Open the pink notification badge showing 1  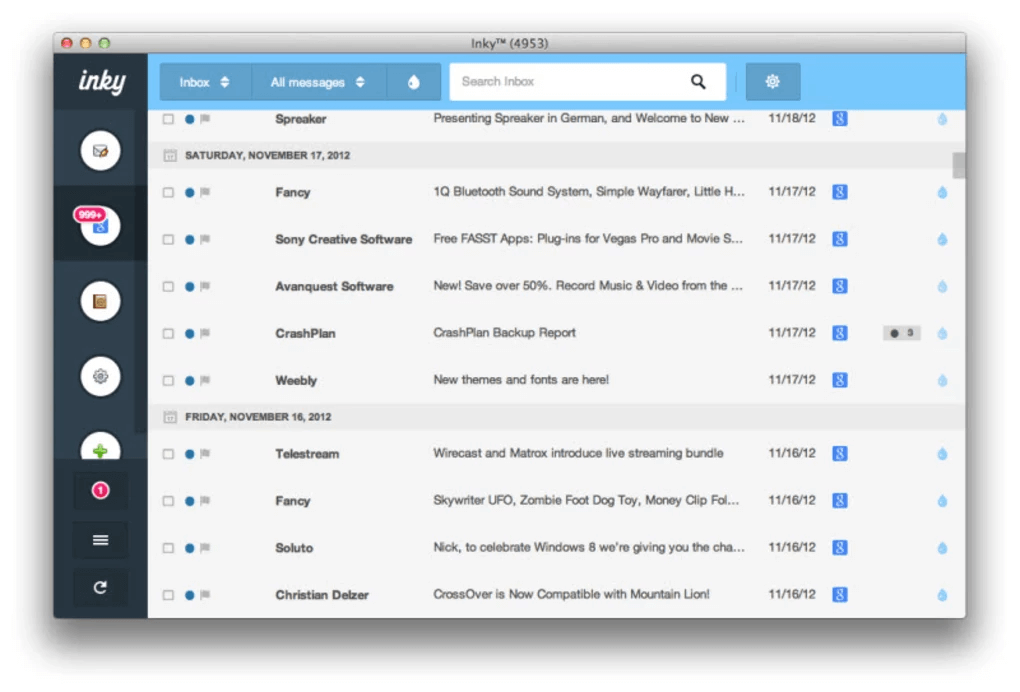coord(100,491)
